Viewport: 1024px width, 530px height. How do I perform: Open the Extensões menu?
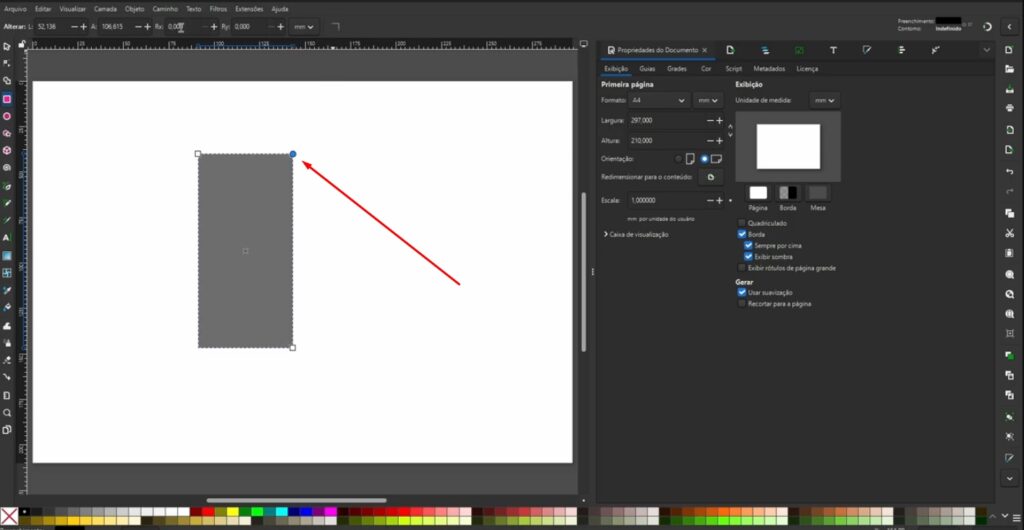248,8
